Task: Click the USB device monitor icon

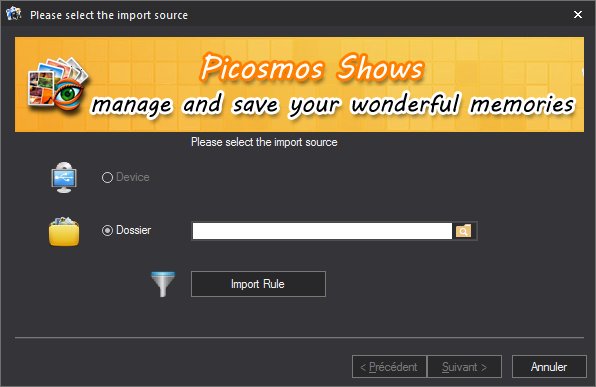Action: coord(64,177)
